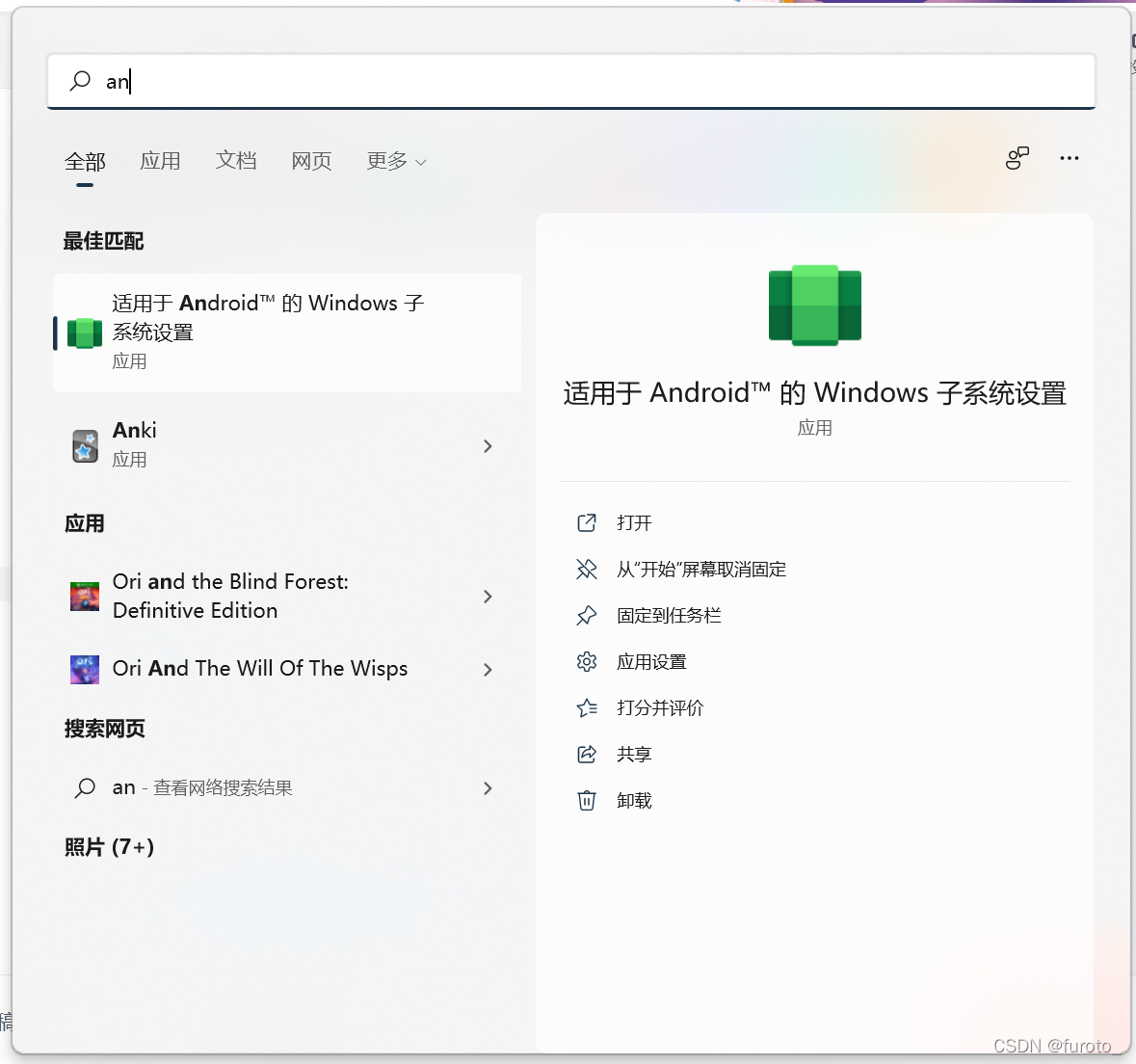Screen dimensions: 1136x1064
Task: Click the 适用于 Android 的 Windows 子系统设置 preview title
Action: click(815, 393)
